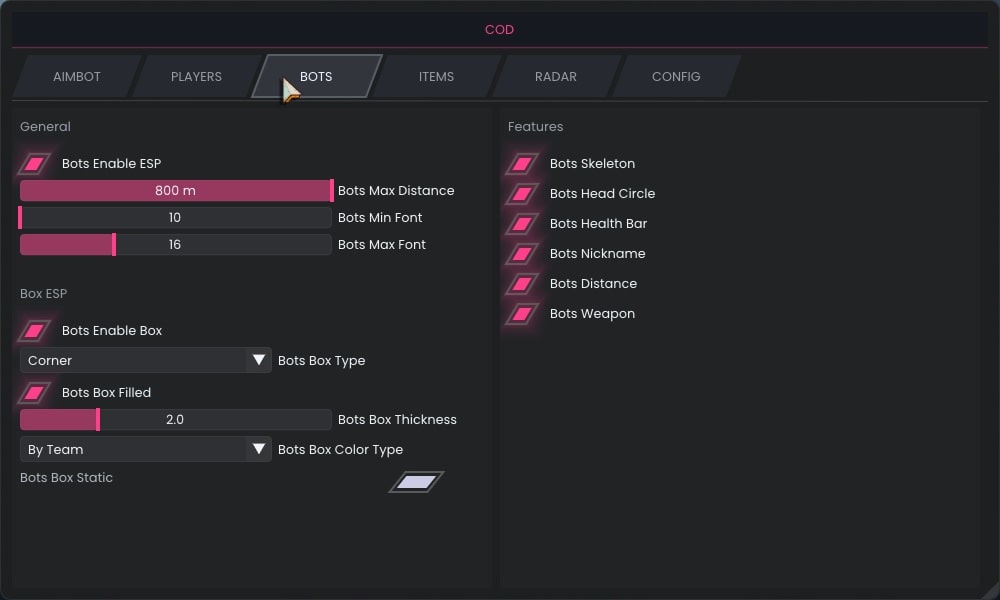
Task: Disable the Bots Distance feature
Action: pyautogui.click(x=522, y=283)
